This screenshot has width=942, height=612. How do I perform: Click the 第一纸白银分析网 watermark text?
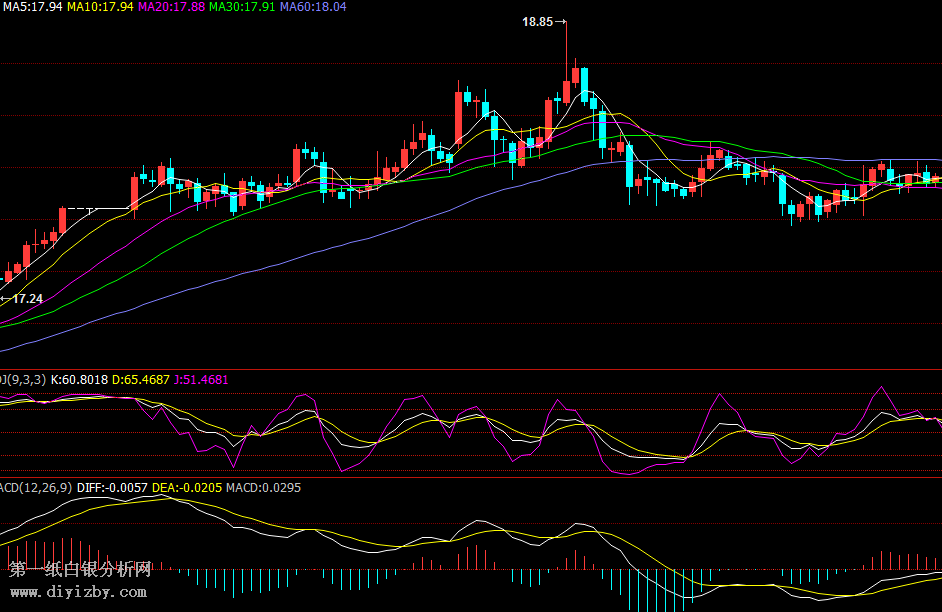coord(80,570)
